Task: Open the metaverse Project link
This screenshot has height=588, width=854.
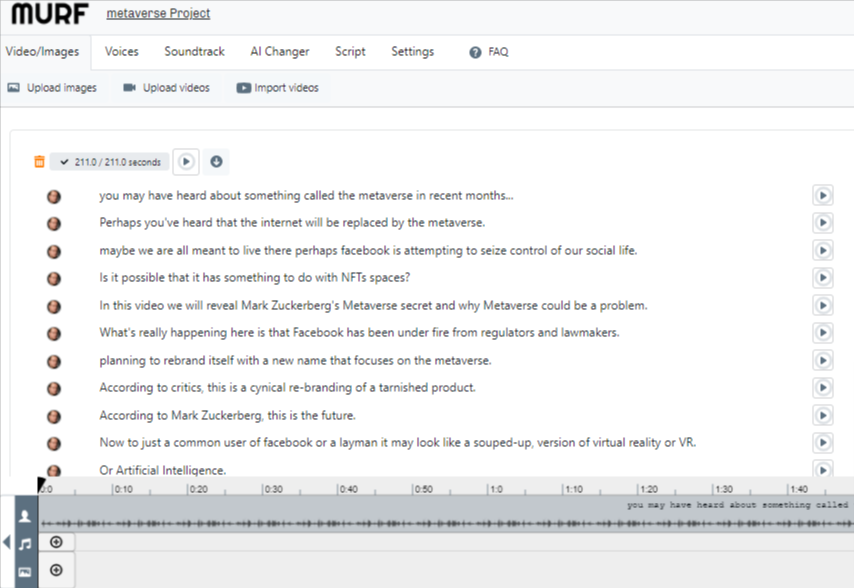Action: click(x=158, y=13)
